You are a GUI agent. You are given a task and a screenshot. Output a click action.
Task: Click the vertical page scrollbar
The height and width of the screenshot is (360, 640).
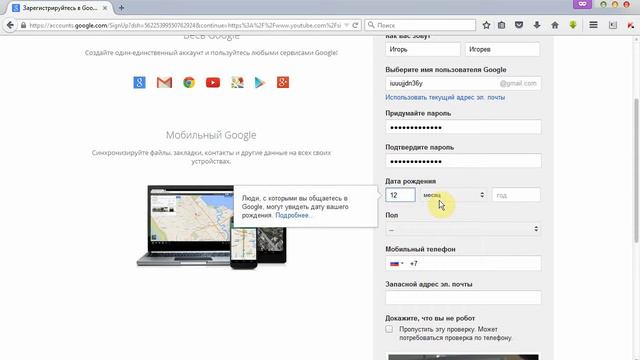[x=636, y=170]
